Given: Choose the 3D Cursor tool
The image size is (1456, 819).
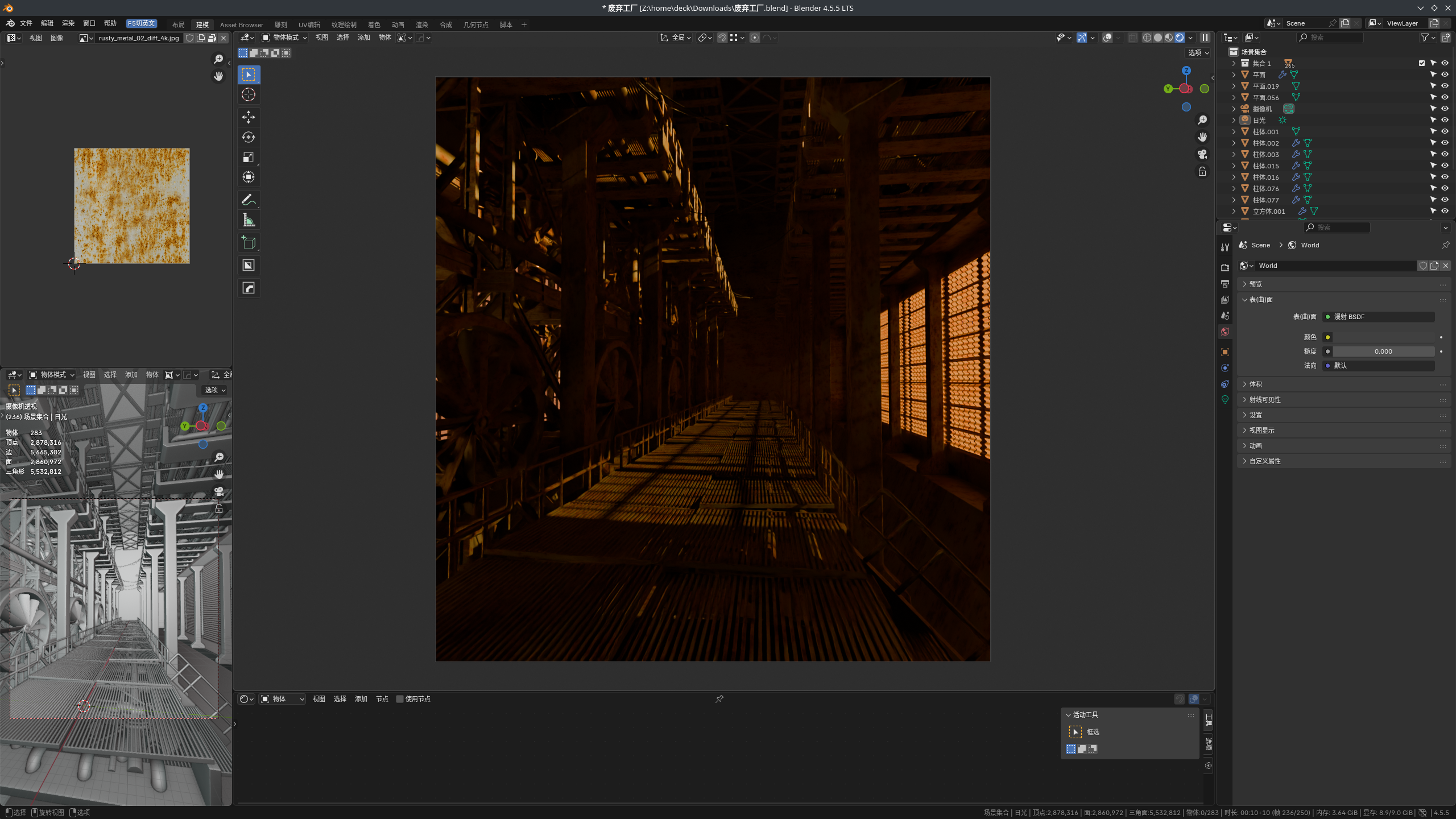Looking at the screenshot, I should (x=249, y=94).
